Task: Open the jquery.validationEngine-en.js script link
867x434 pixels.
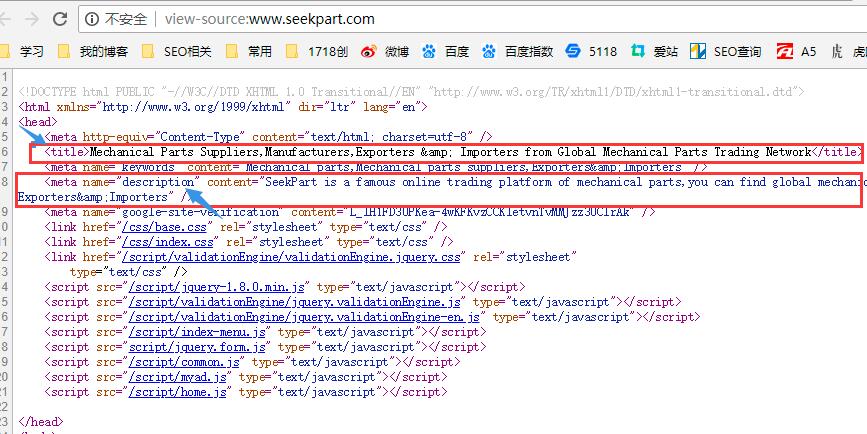Action: 305,317
